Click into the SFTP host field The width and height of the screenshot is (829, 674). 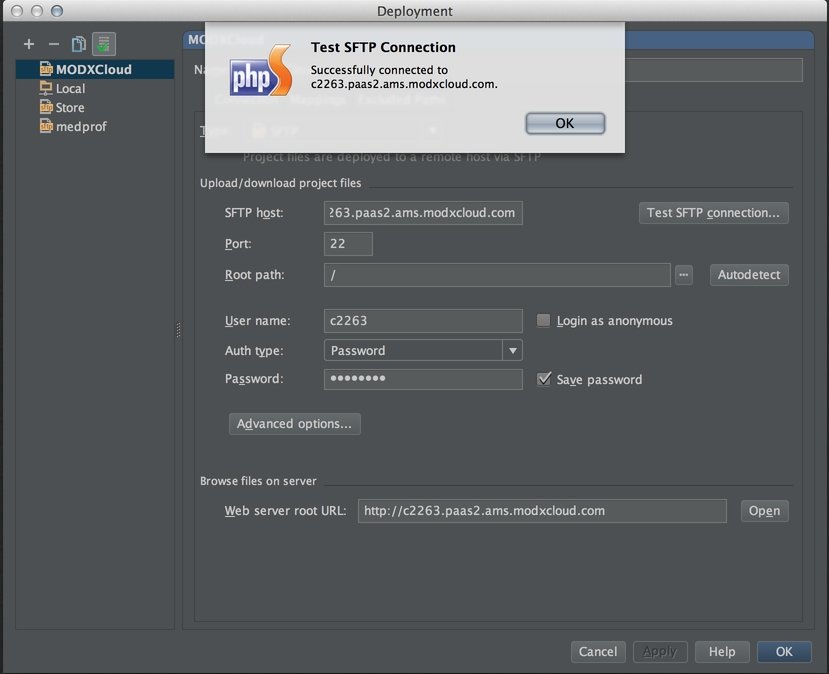point(423,213)
